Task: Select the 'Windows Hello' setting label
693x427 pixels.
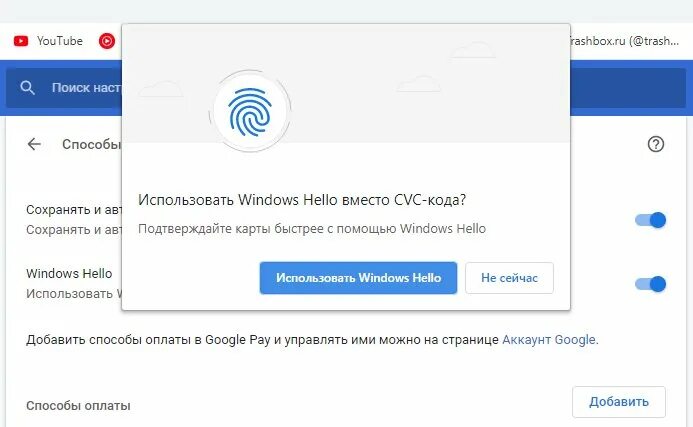Action: click(69, 274)
